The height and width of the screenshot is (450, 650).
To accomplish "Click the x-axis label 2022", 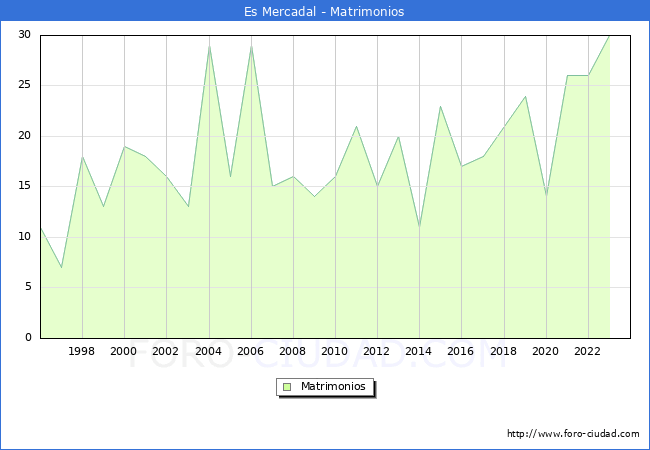I will pos(587,351).
